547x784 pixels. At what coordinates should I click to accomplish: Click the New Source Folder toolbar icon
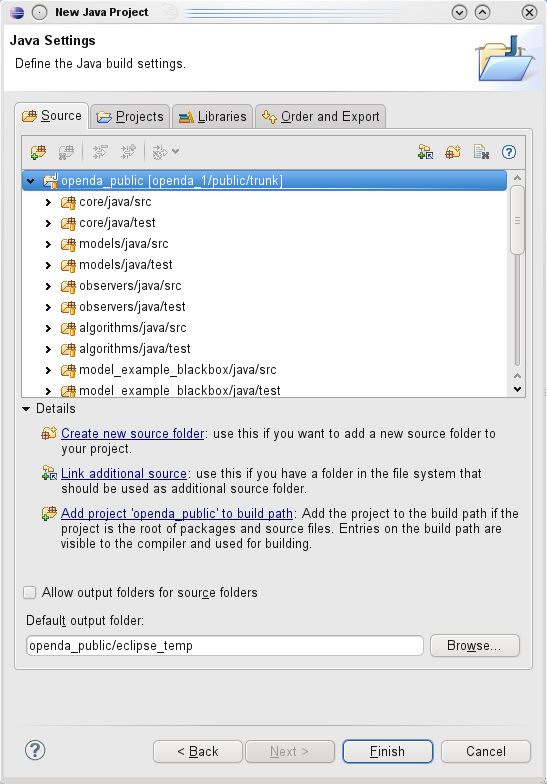click(x=453, y=152)
